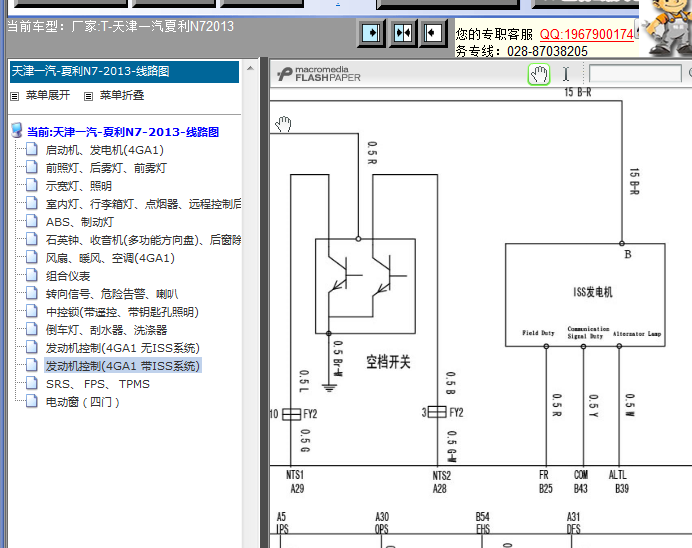Click 菜单展开 to expand the menu
The height and width of the screenshot is (548, 692).
tap(48, 95)
